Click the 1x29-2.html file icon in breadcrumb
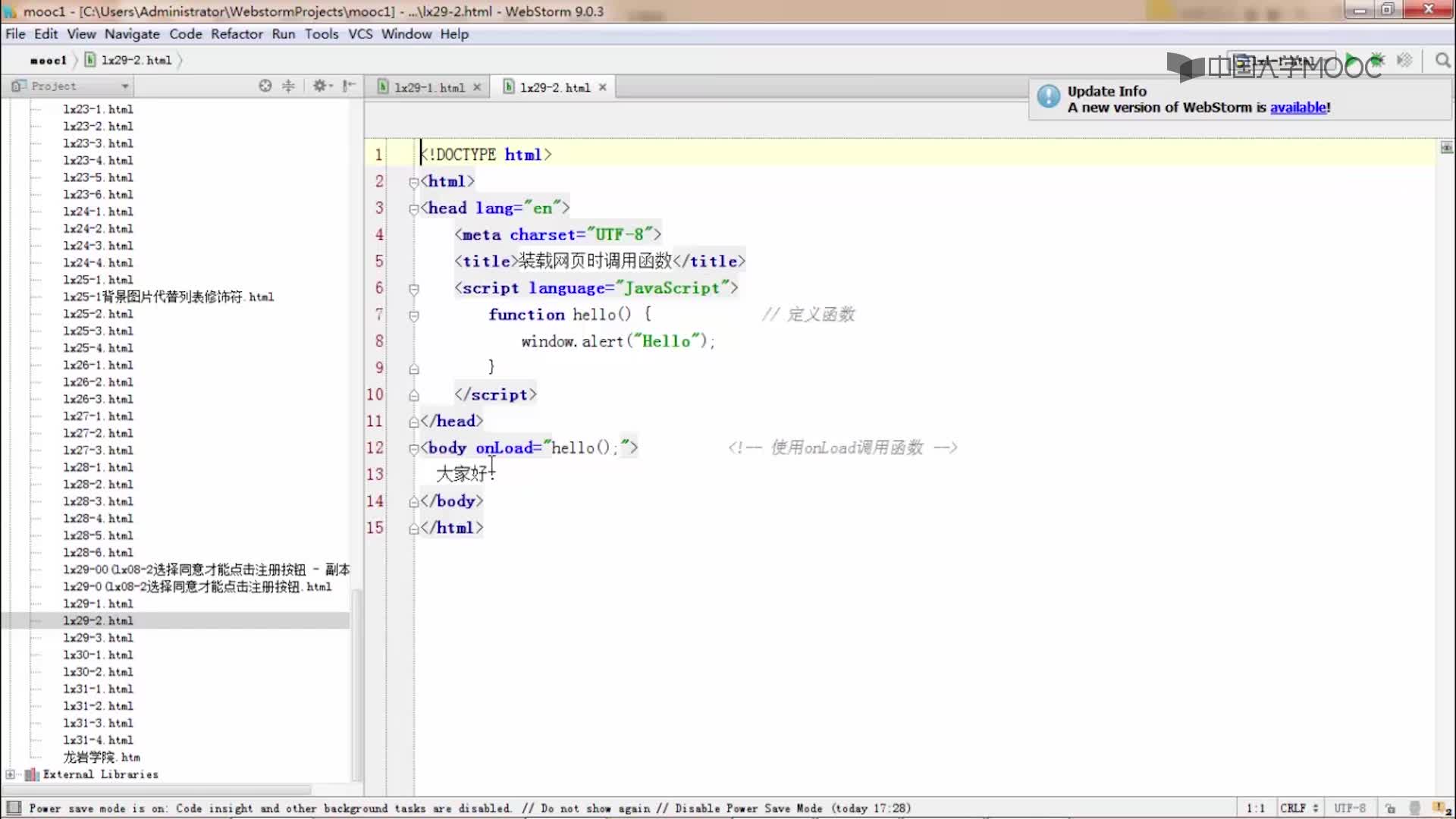The height and width of the screenshot is (819, 1456). pos(90,60)
